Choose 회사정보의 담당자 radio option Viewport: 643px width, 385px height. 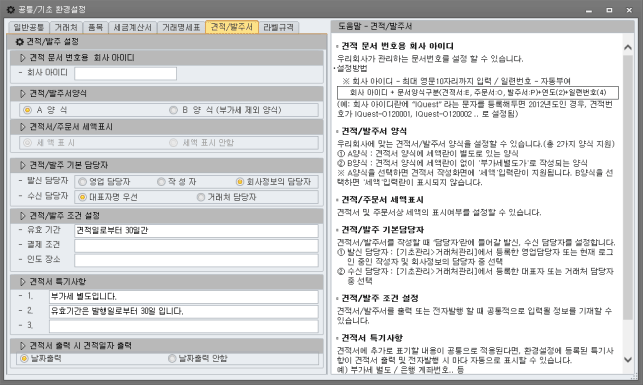coord(240,182)
